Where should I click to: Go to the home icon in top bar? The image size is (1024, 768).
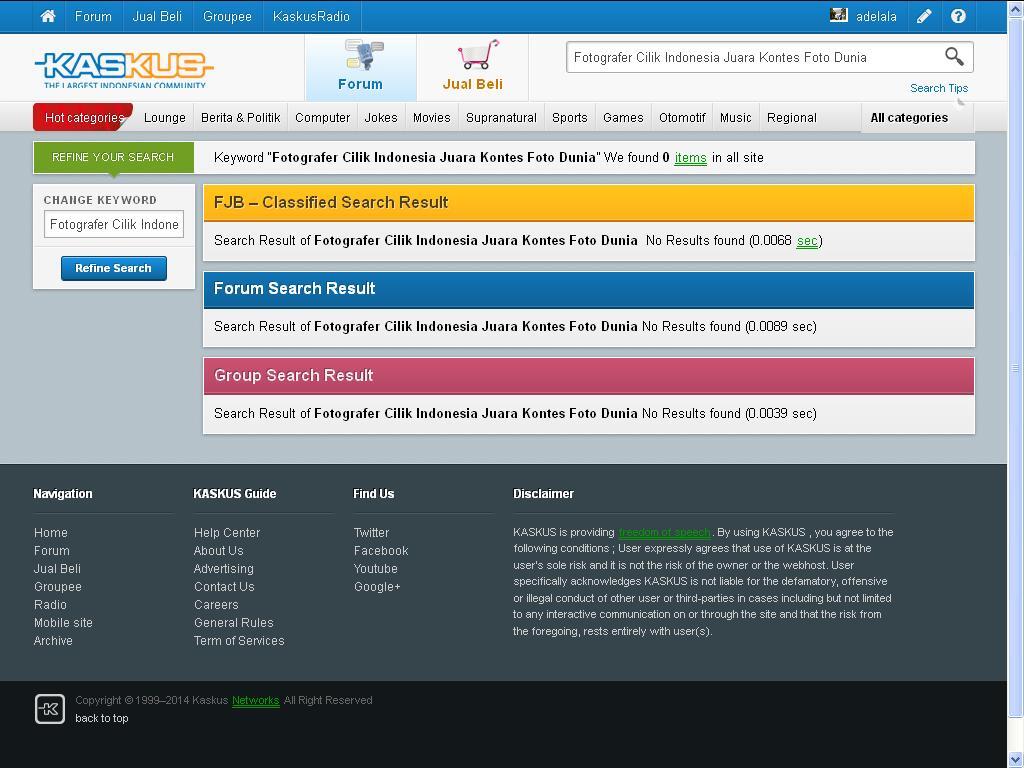tap(48, 16)
